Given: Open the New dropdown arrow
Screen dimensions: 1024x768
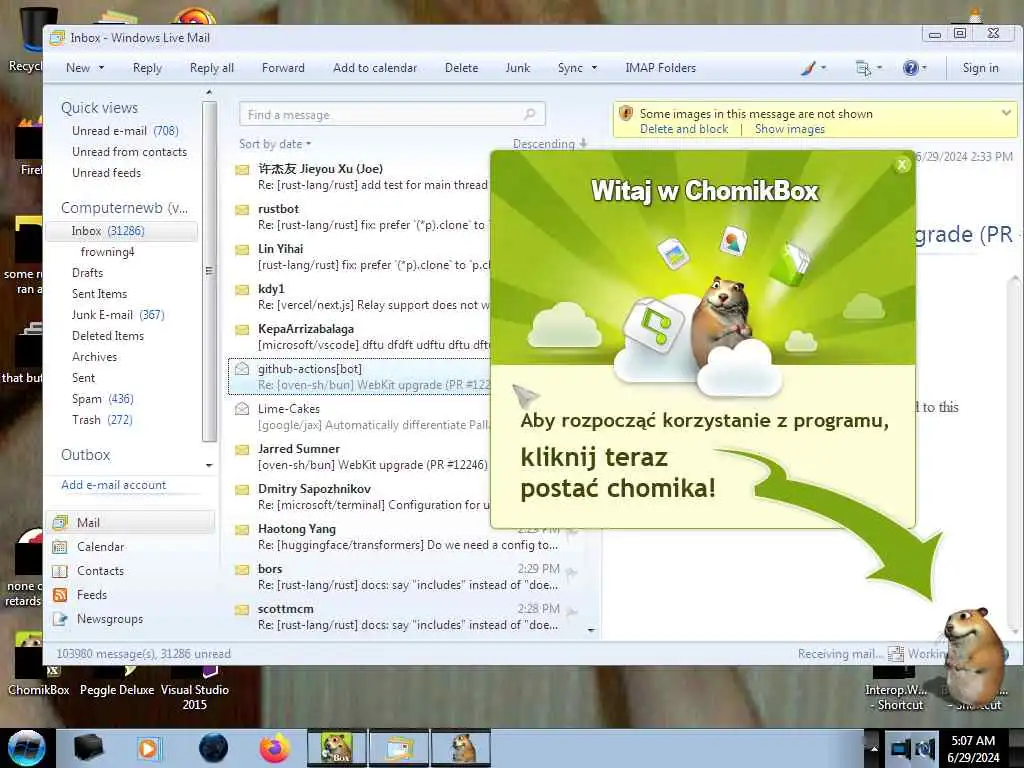Looking at the screenshot, I should click(x=101, y=68).
